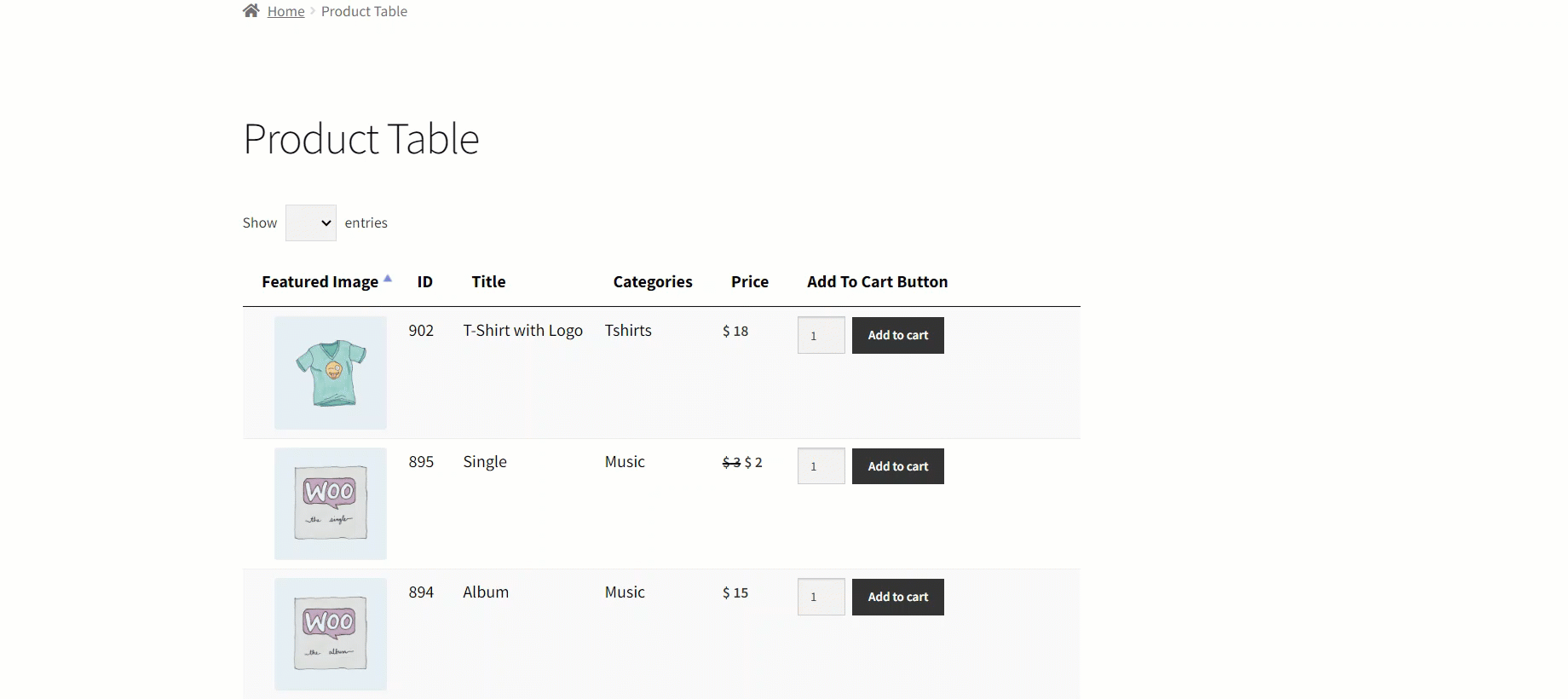The height and width of the screenshot is (699, 1568).
Task: Sort table by ID column
Action: point(424,282)
